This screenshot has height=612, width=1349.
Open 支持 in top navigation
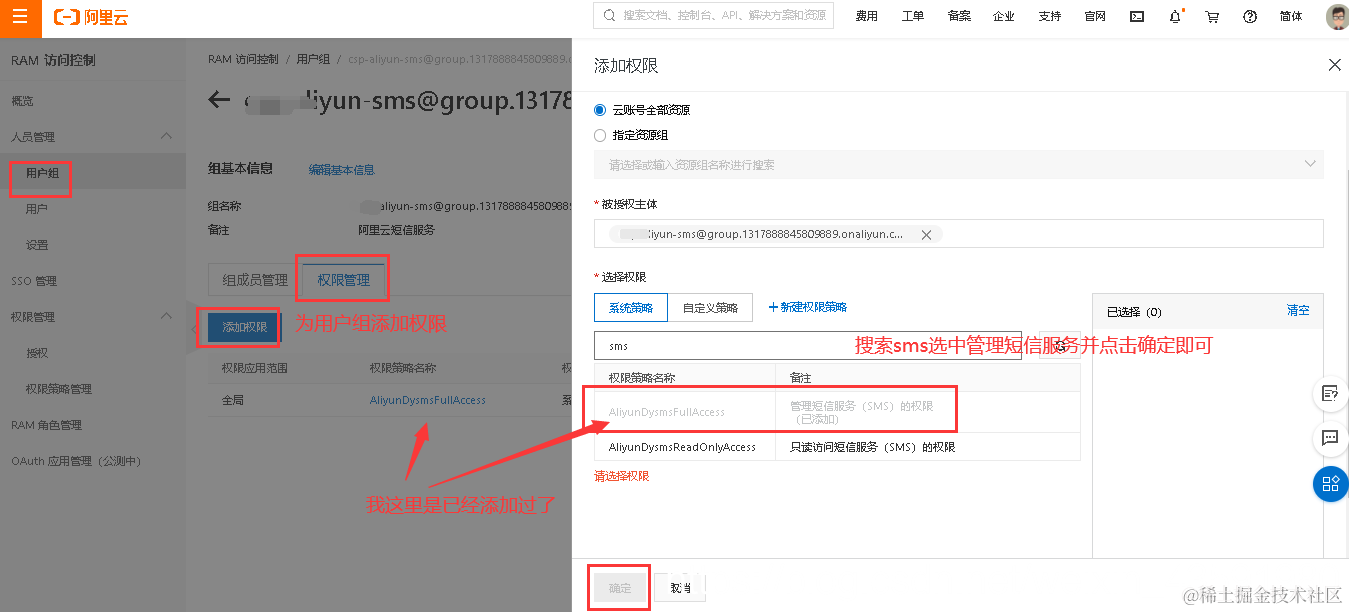(1050, 16)
